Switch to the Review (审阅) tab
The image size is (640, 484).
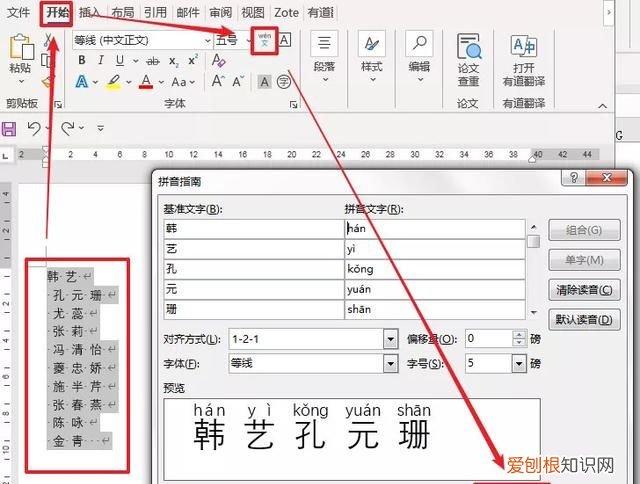click(220, 12)
